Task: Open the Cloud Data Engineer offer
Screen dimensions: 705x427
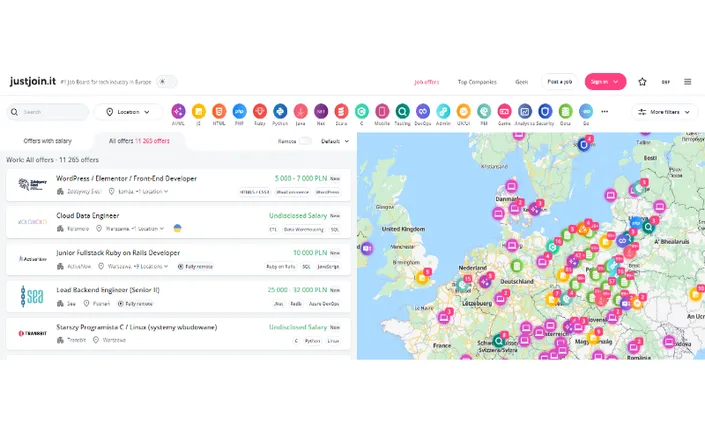Action: pos(178,222)
